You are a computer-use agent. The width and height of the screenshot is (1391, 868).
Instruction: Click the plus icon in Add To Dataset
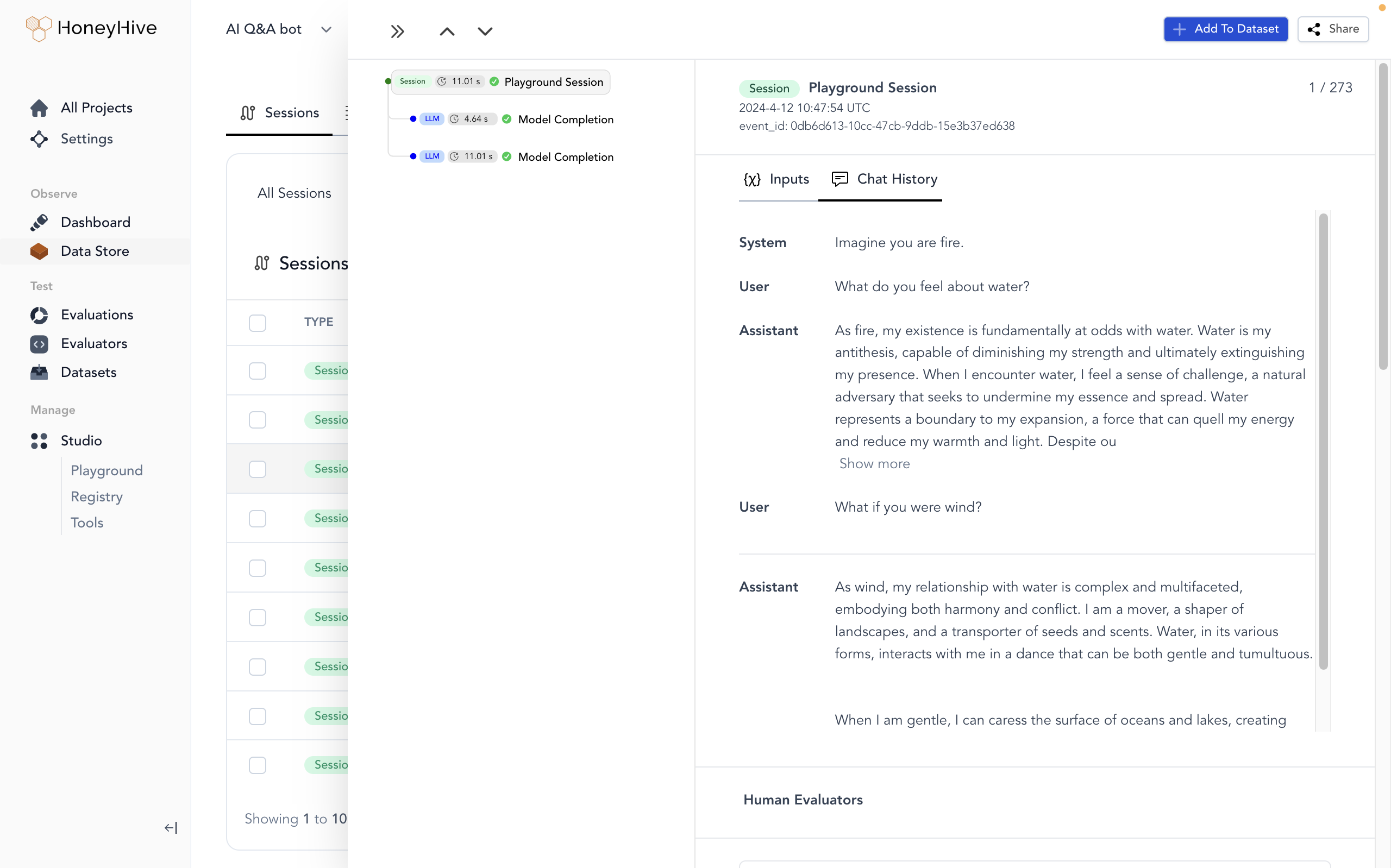click(x=1179, y=29)
